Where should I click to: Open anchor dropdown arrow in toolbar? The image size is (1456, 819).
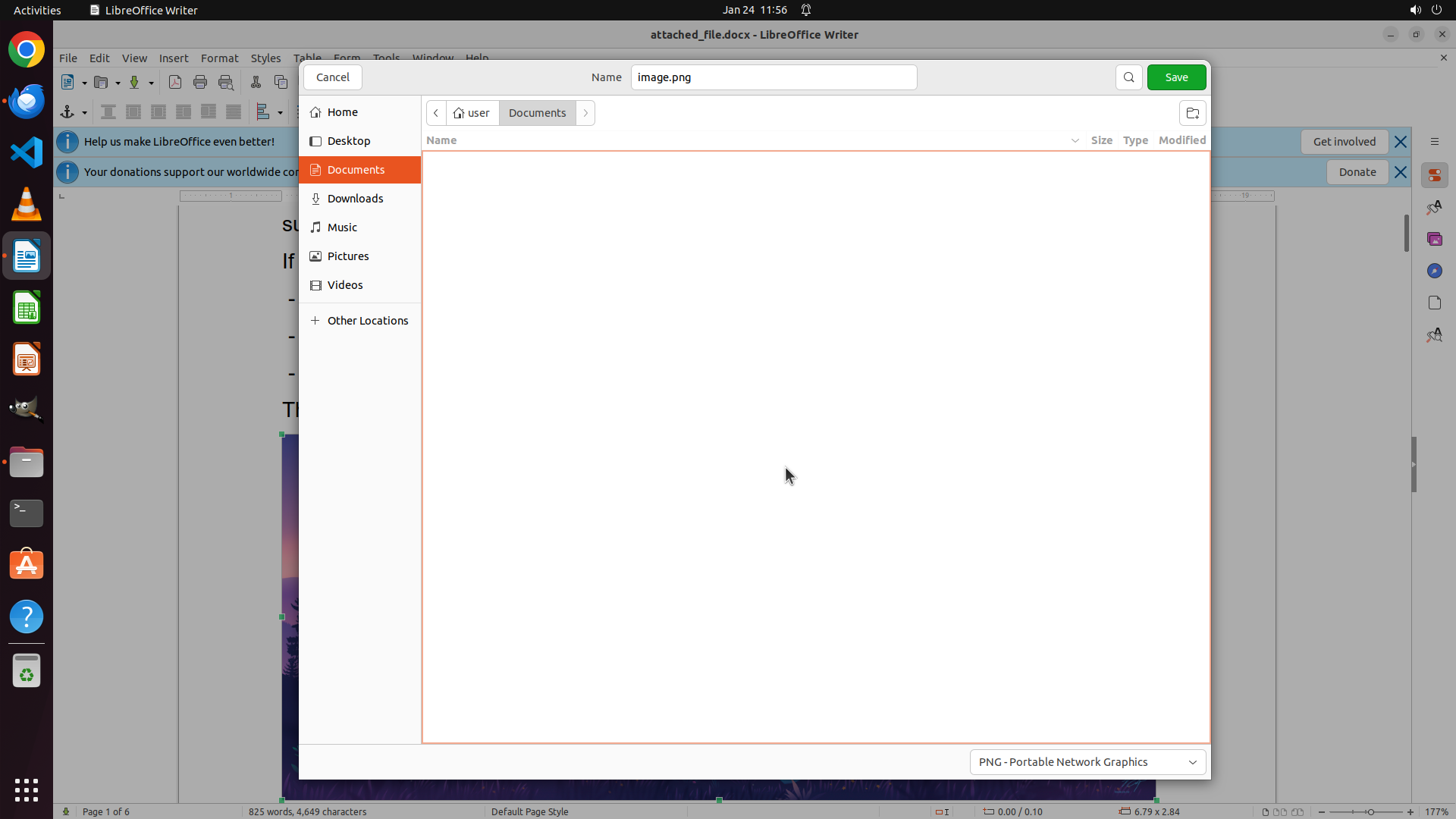coord(84,113)
